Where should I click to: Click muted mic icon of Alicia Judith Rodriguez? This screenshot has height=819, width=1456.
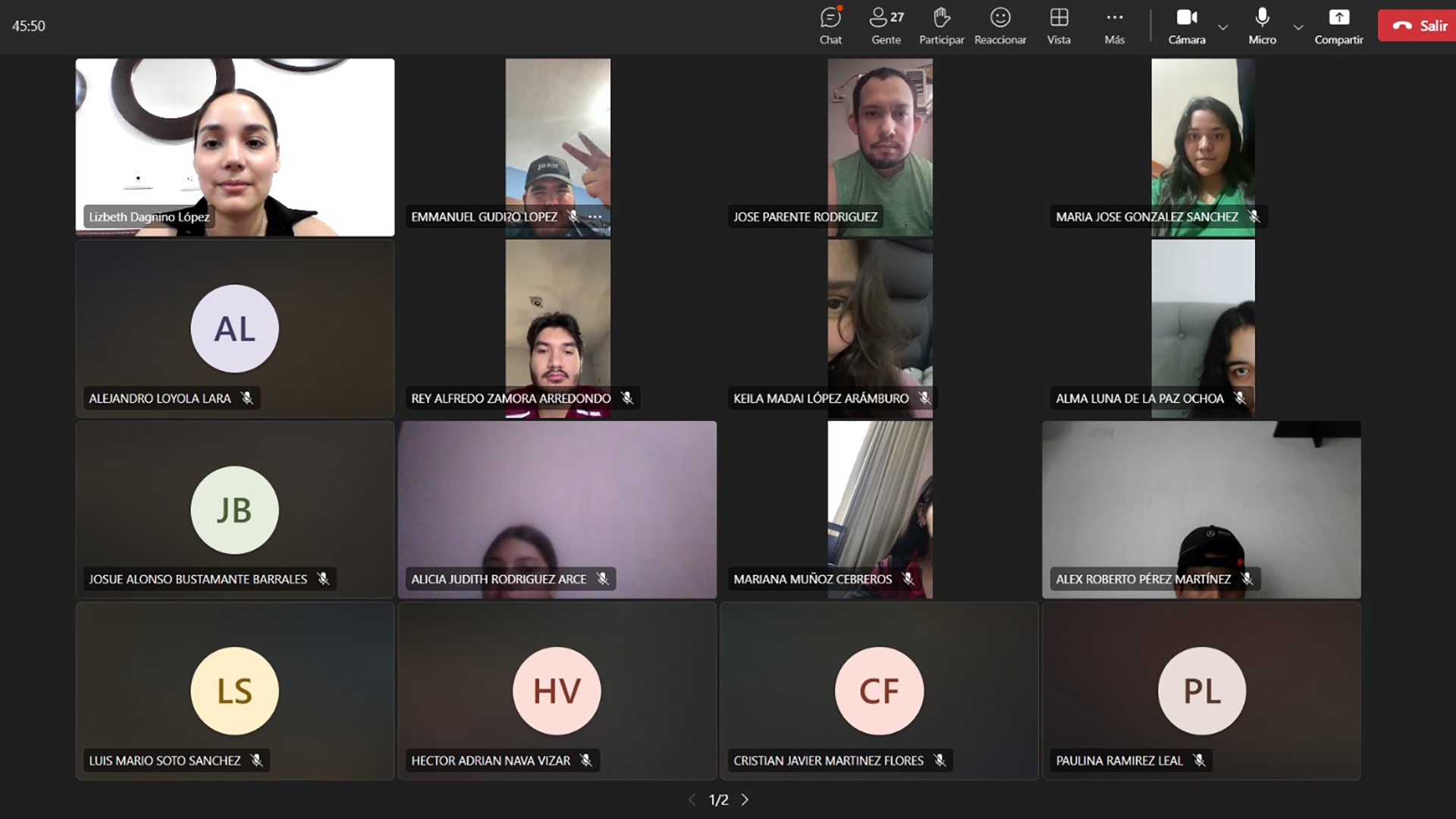603,579
